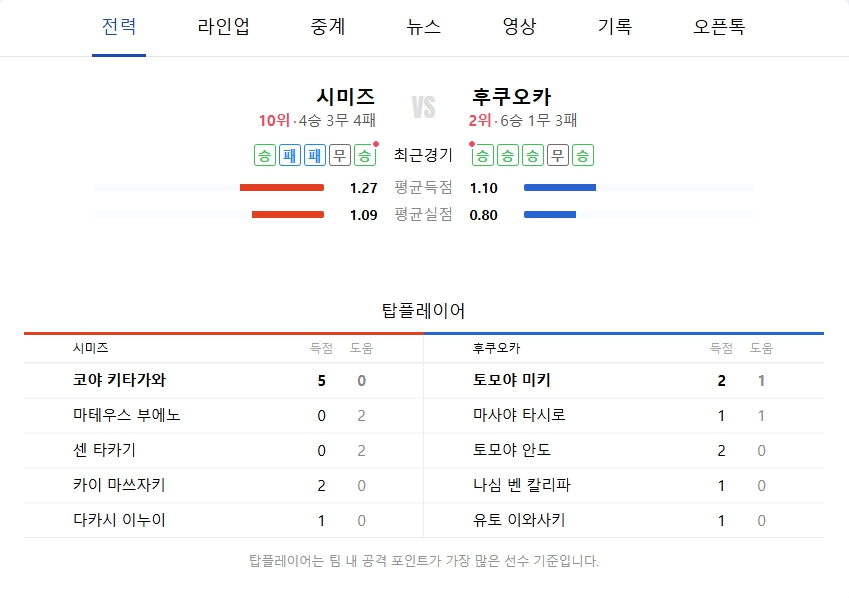The height and width of the screenshot is (598, 849).
Task: Click the 후쿠오카 team name heading
Action: (x=510, y=97)
